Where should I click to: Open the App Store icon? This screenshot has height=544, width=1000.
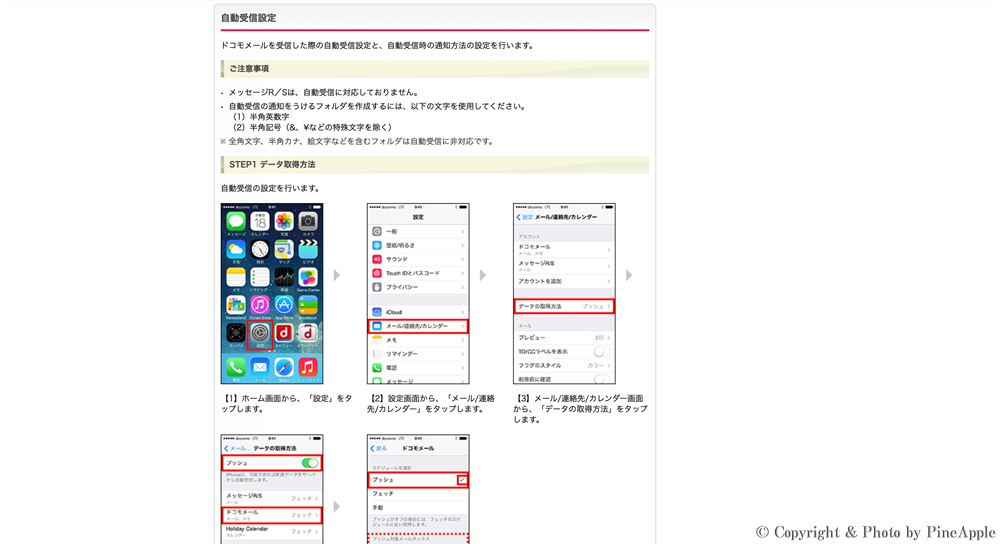click(x=284, y=305)
